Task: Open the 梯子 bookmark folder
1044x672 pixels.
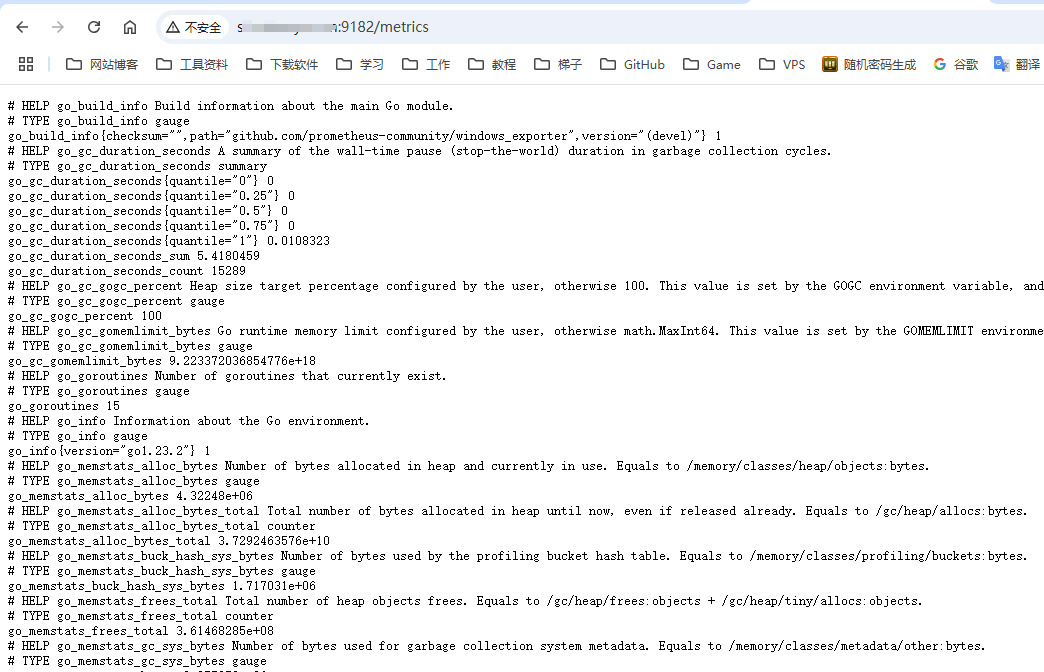Action: (558, 64)
